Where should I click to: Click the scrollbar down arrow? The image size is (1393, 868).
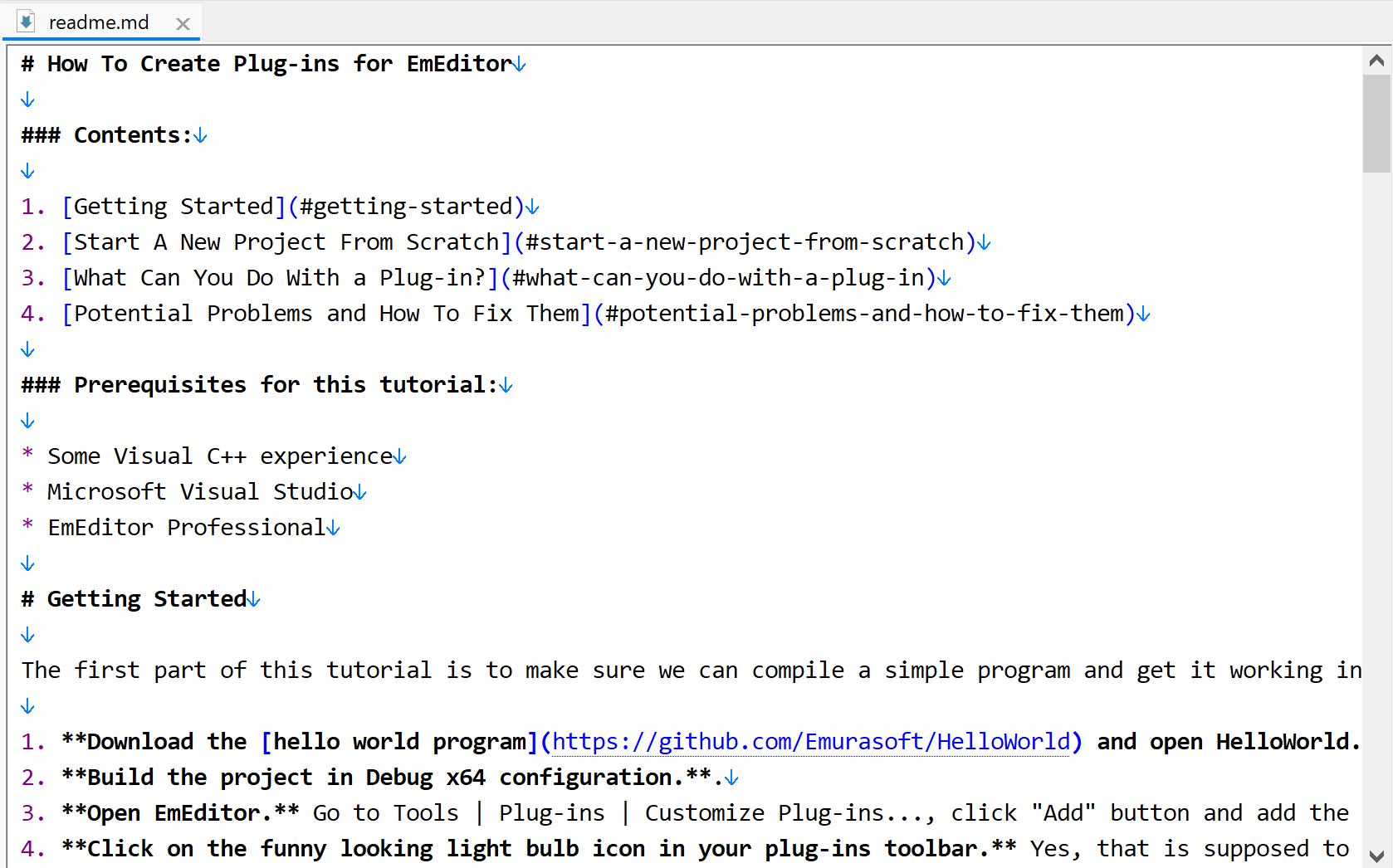pos(1376,855)
